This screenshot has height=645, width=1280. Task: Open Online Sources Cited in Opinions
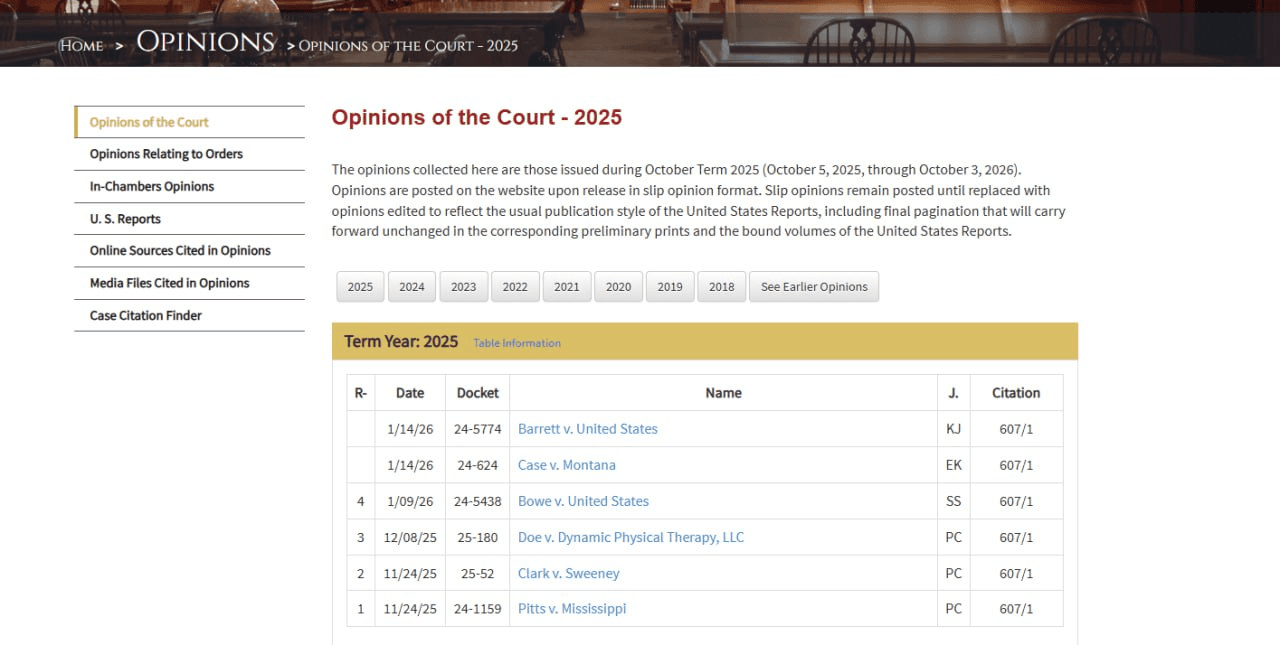pyautogui.click(x=180, y=251)
